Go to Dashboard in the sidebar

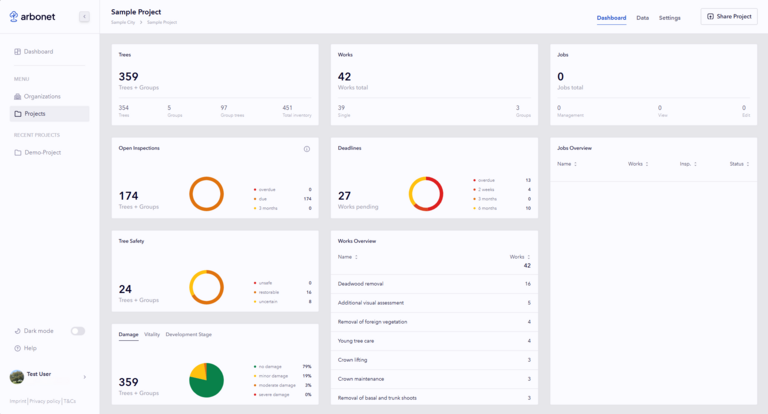tap(38, 51)
